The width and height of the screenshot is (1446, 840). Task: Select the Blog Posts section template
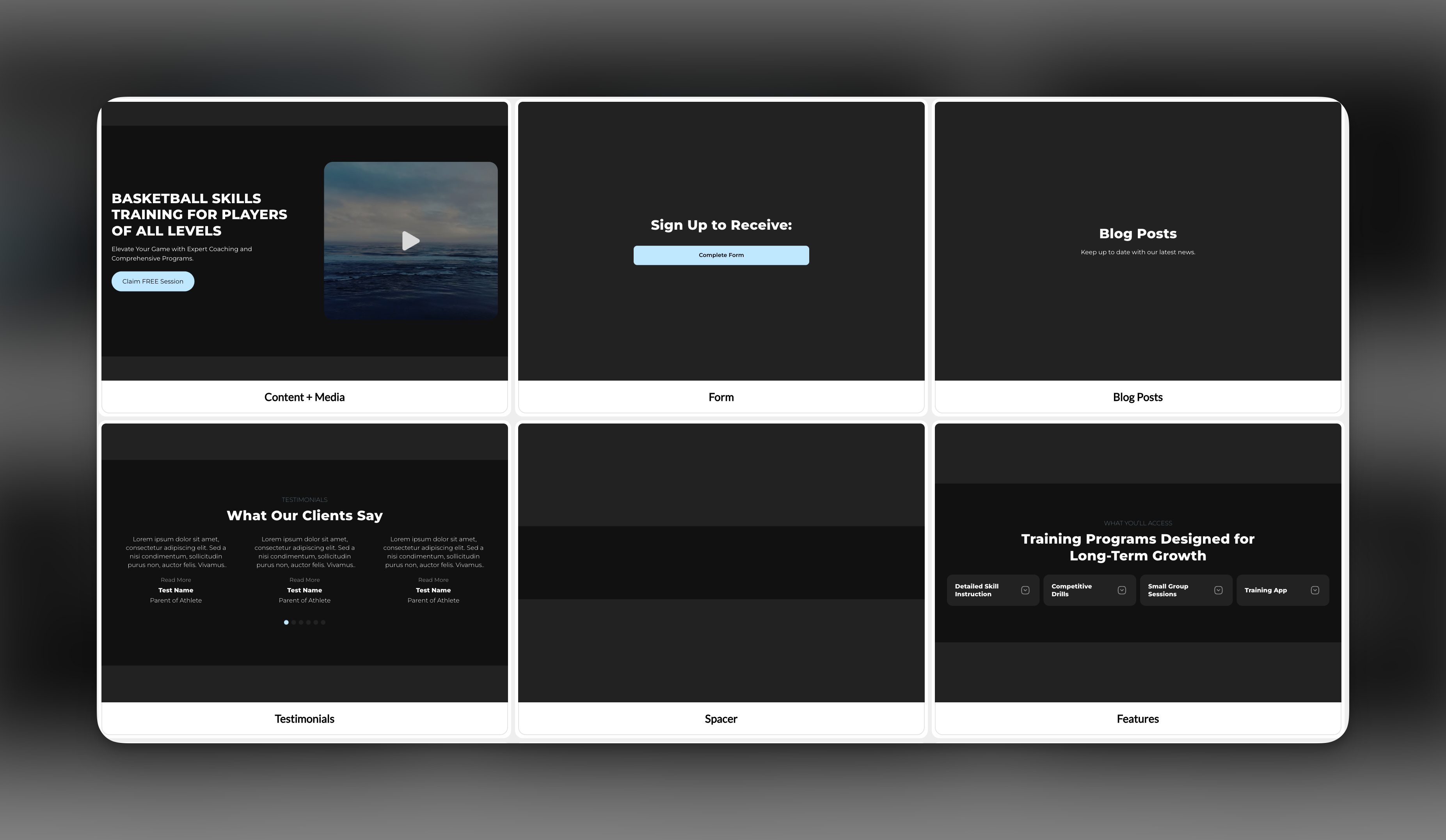[1137, 397]
